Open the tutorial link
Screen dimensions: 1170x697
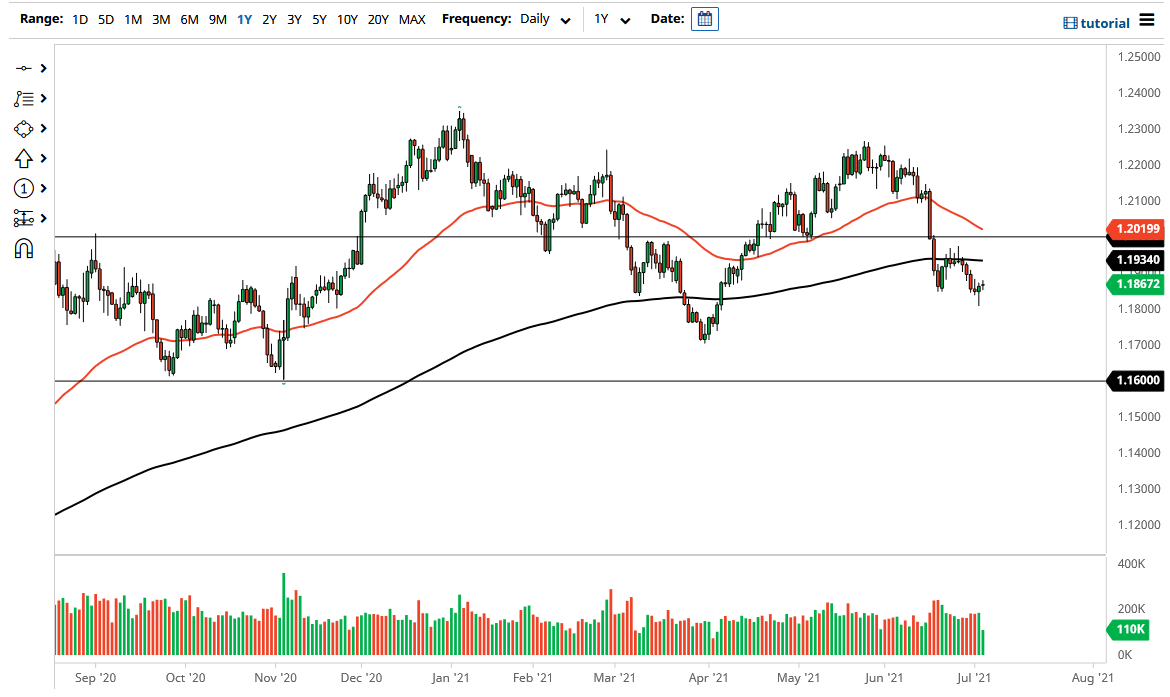click(x=1095, y=23)
